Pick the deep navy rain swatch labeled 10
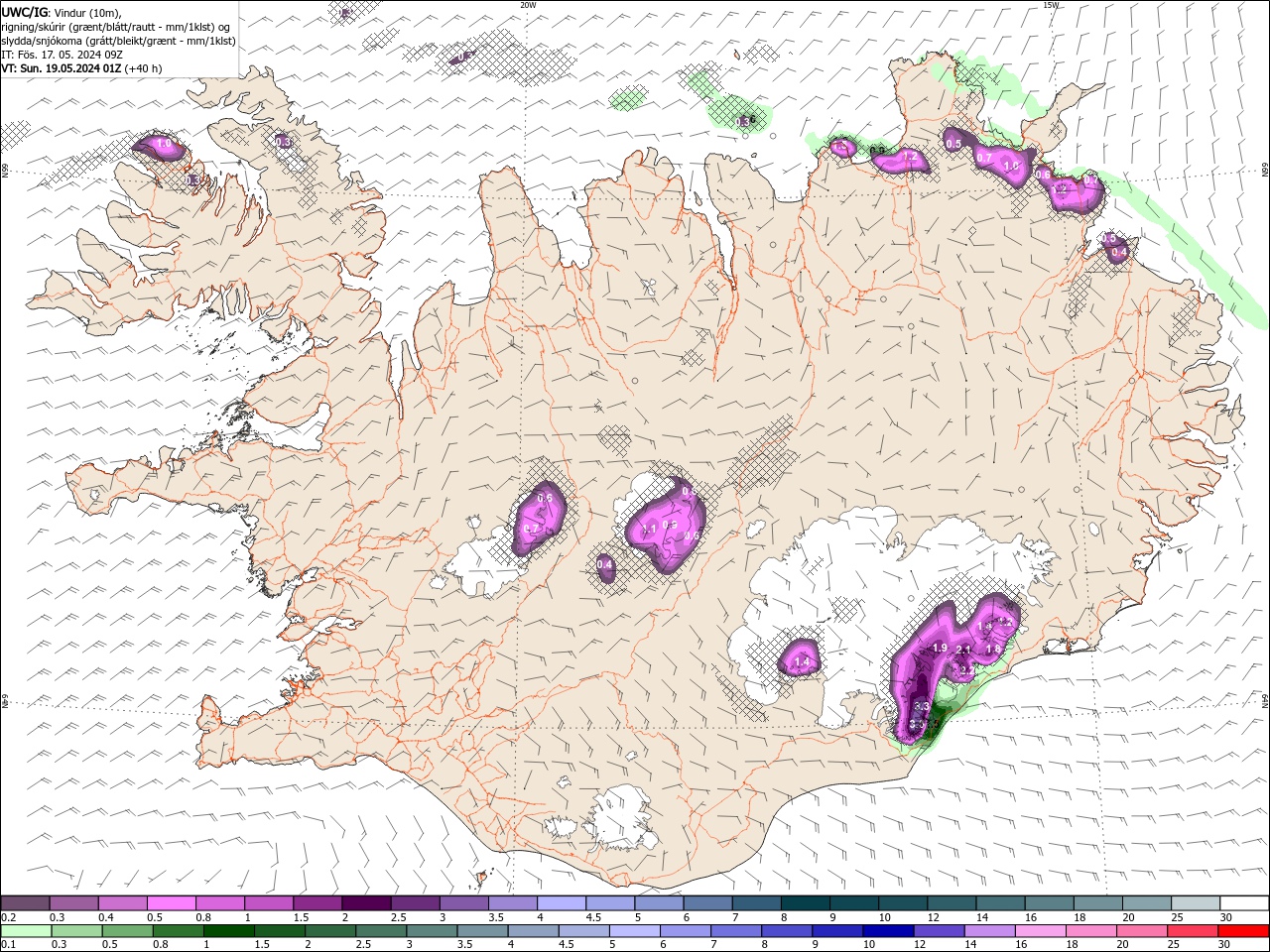The height and width of the screenshot is (952, 1270). [887, 931]
